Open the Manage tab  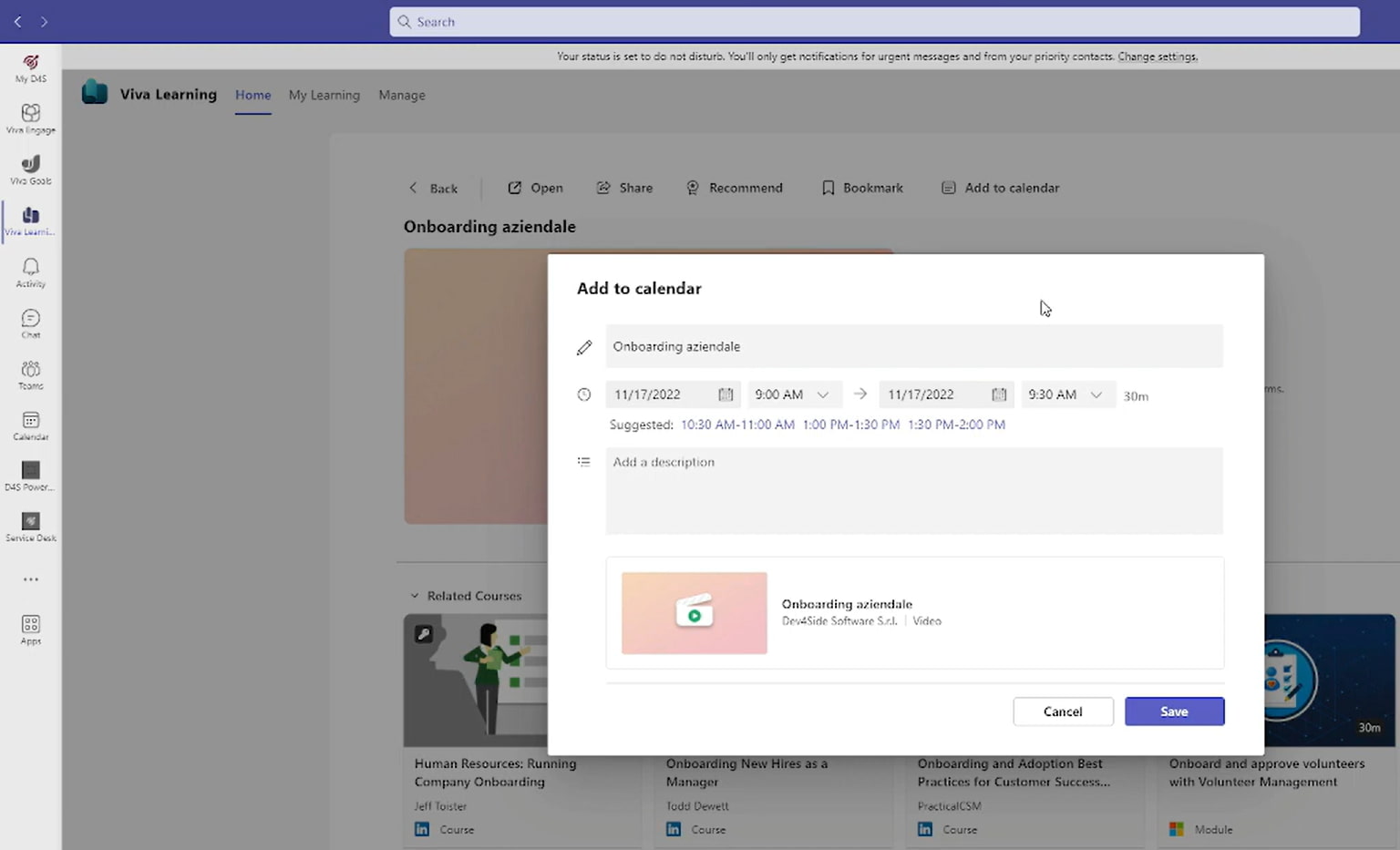[x=402, y=95]
